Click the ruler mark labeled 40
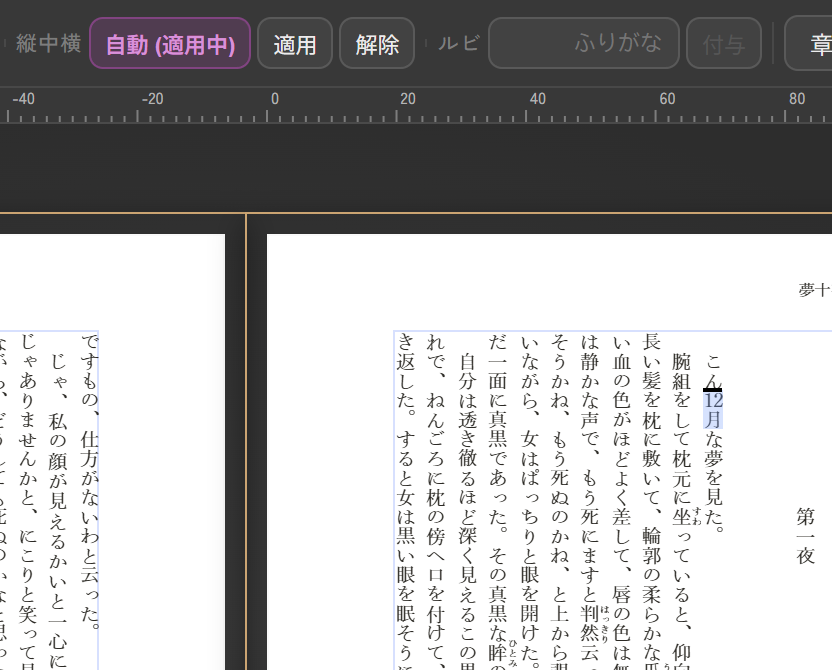This screenshot has height=670, width=832. pyautogui.click(x=538, y=99)
